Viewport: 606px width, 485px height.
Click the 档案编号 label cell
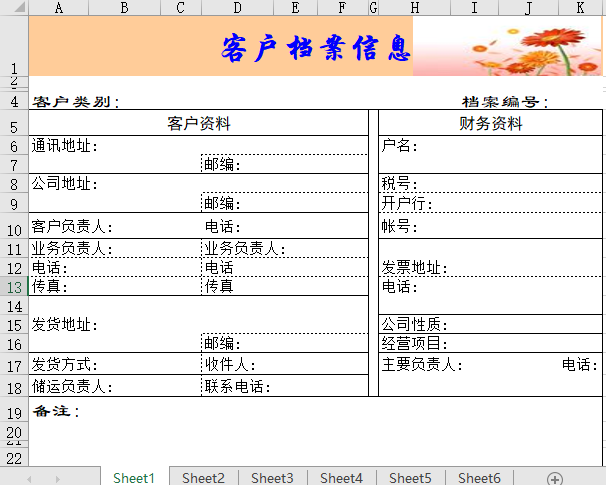pyautogui.click(x=505, y=102)
